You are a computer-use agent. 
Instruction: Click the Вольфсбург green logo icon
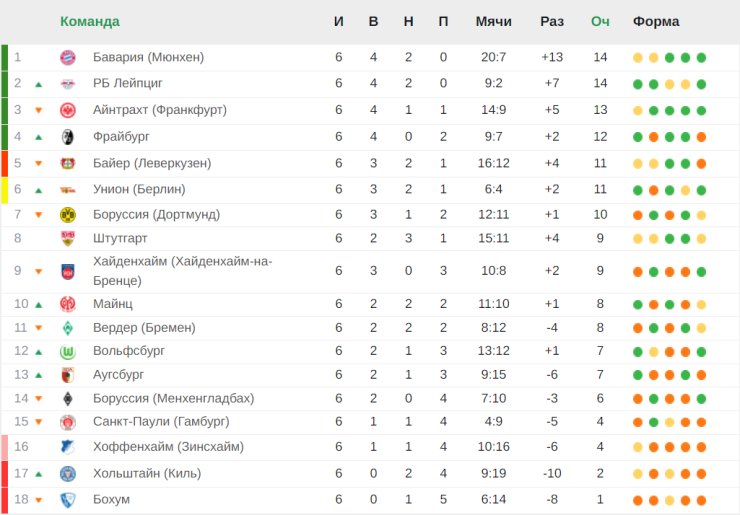tap(68, 352)
